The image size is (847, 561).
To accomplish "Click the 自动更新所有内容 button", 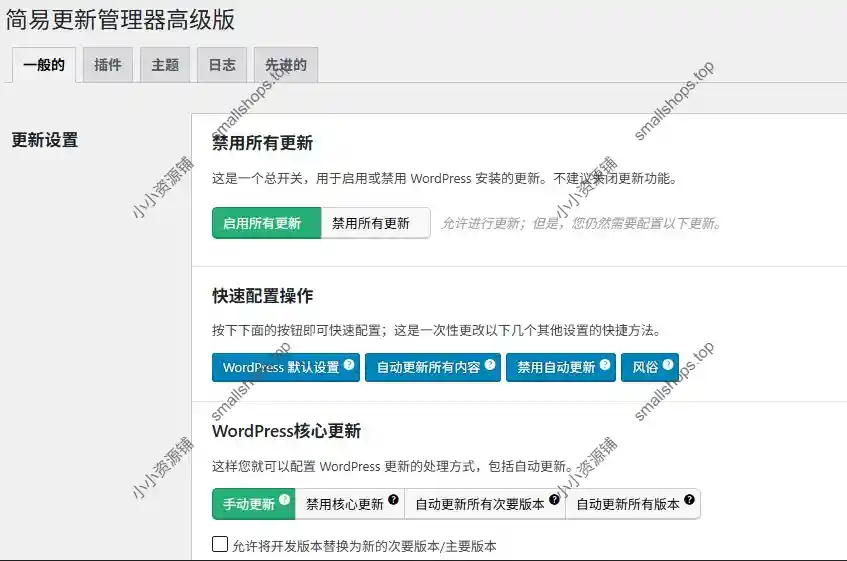I will click(x=433, y=367).
